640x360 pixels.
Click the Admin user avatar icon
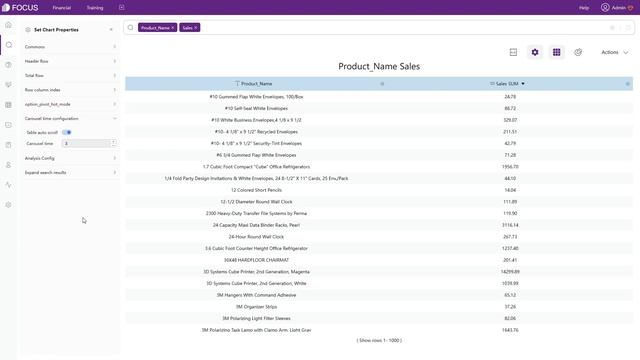(x=605, y=7)
